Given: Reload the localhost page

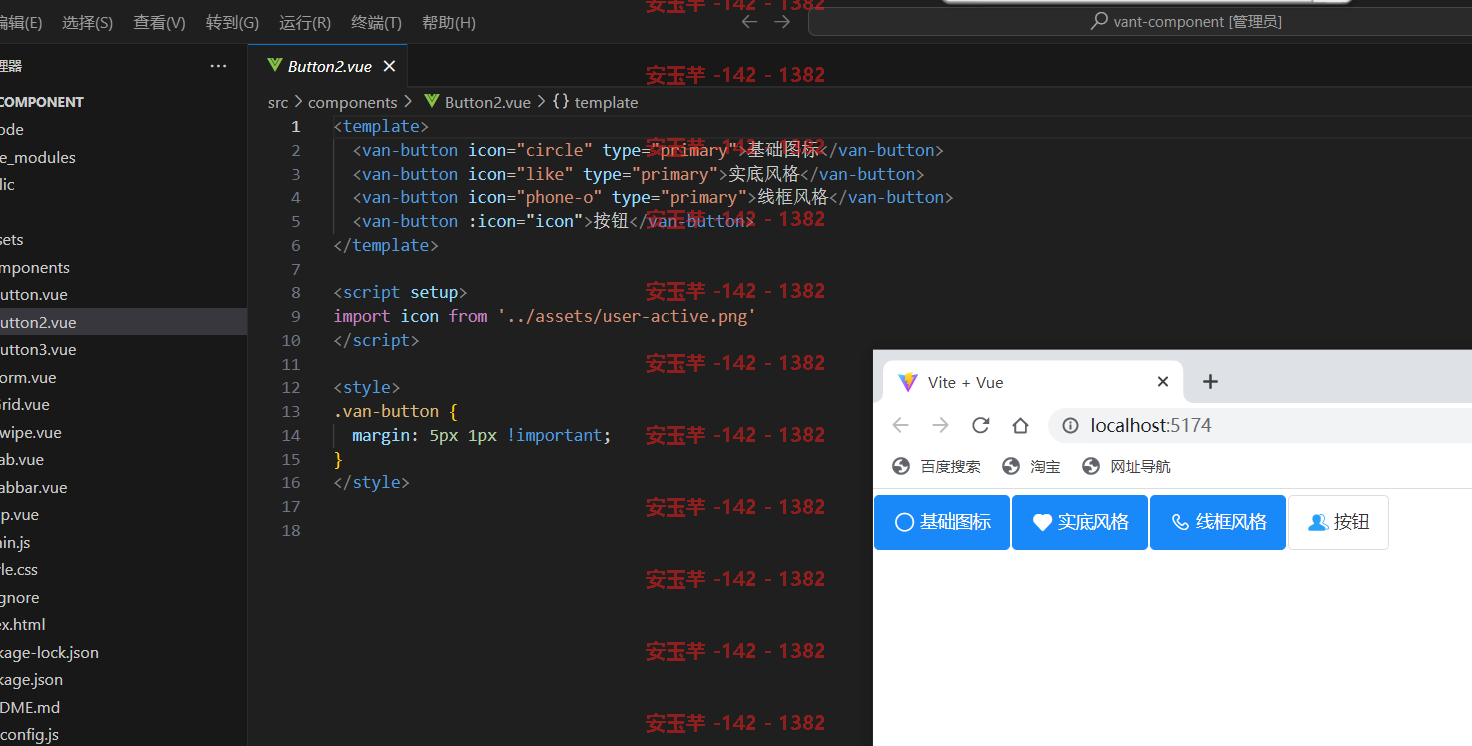Looking at the screenshot, I should pos(981,425).
